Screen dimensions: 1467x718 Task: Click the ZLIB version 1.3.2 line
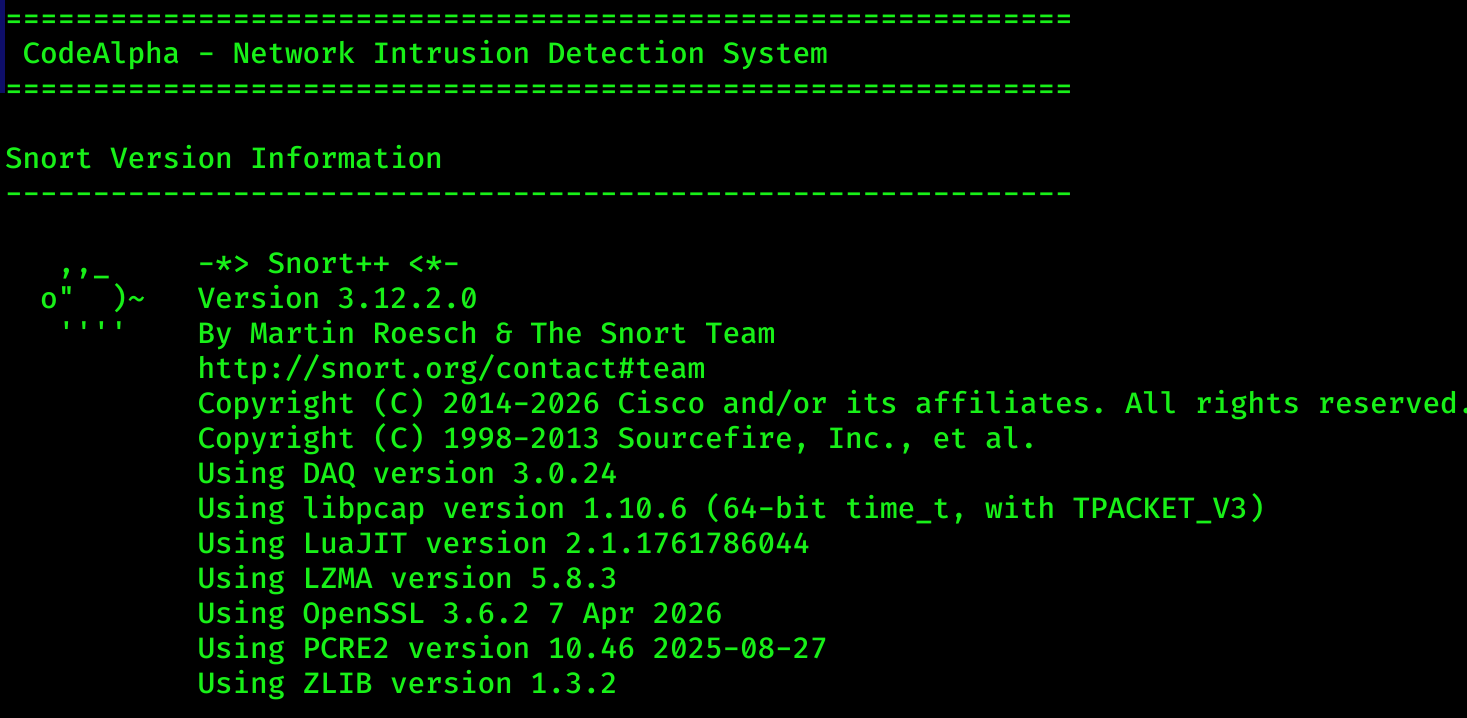click(x=407, y=683)
